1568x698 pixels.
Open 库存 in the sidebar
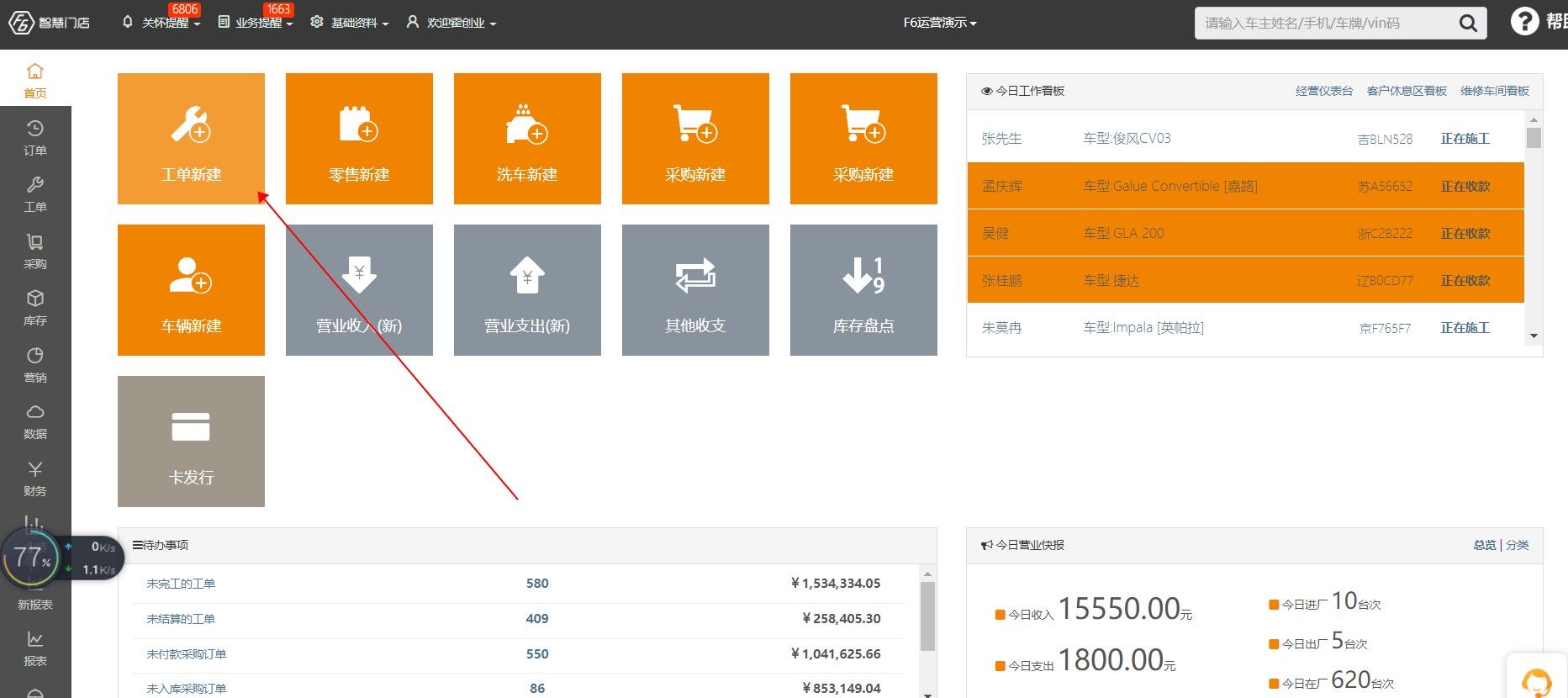click(x=35, y=308)
